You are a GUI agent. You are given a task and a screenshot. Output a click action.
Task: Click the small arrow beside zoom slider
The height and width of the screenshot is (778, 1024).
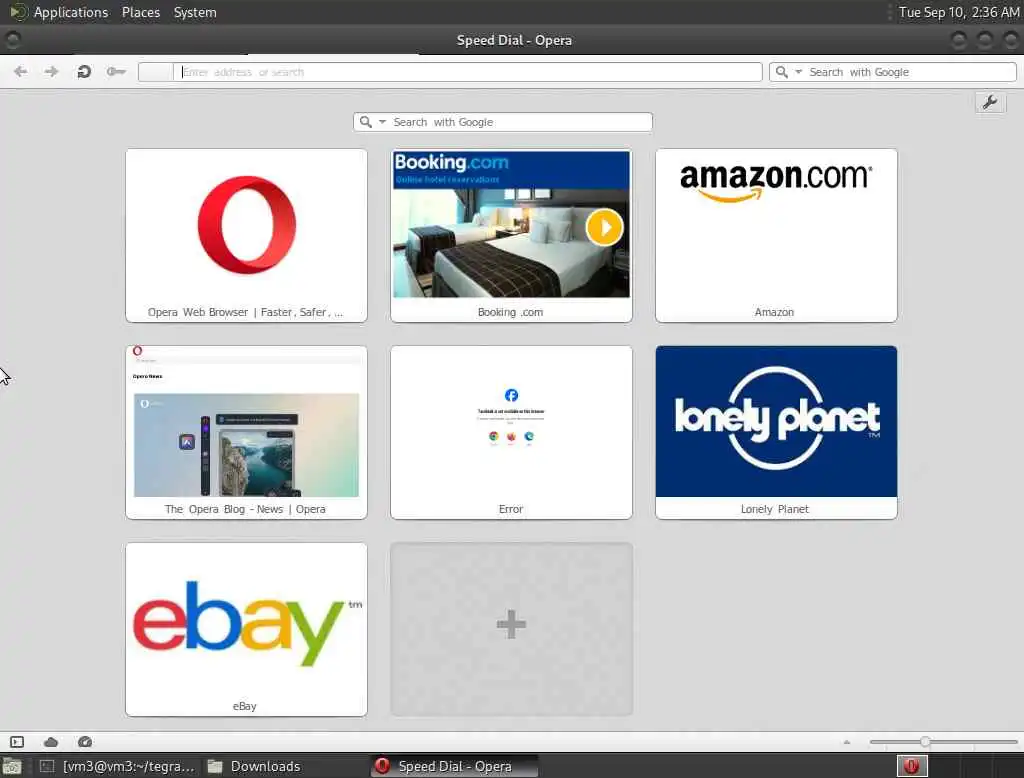[847, 742]
